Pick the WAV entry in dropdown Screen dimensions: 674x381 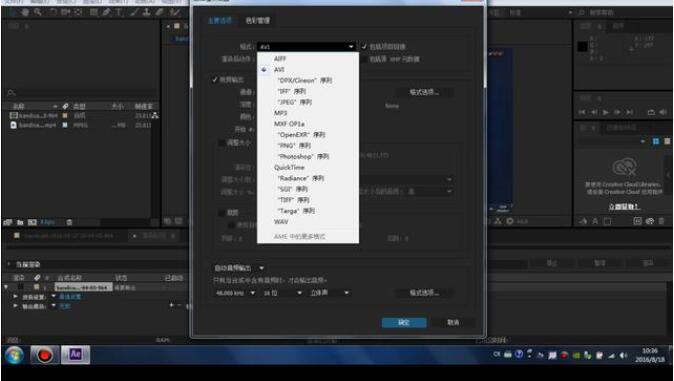pyautogui.click(x=281, y=221)
